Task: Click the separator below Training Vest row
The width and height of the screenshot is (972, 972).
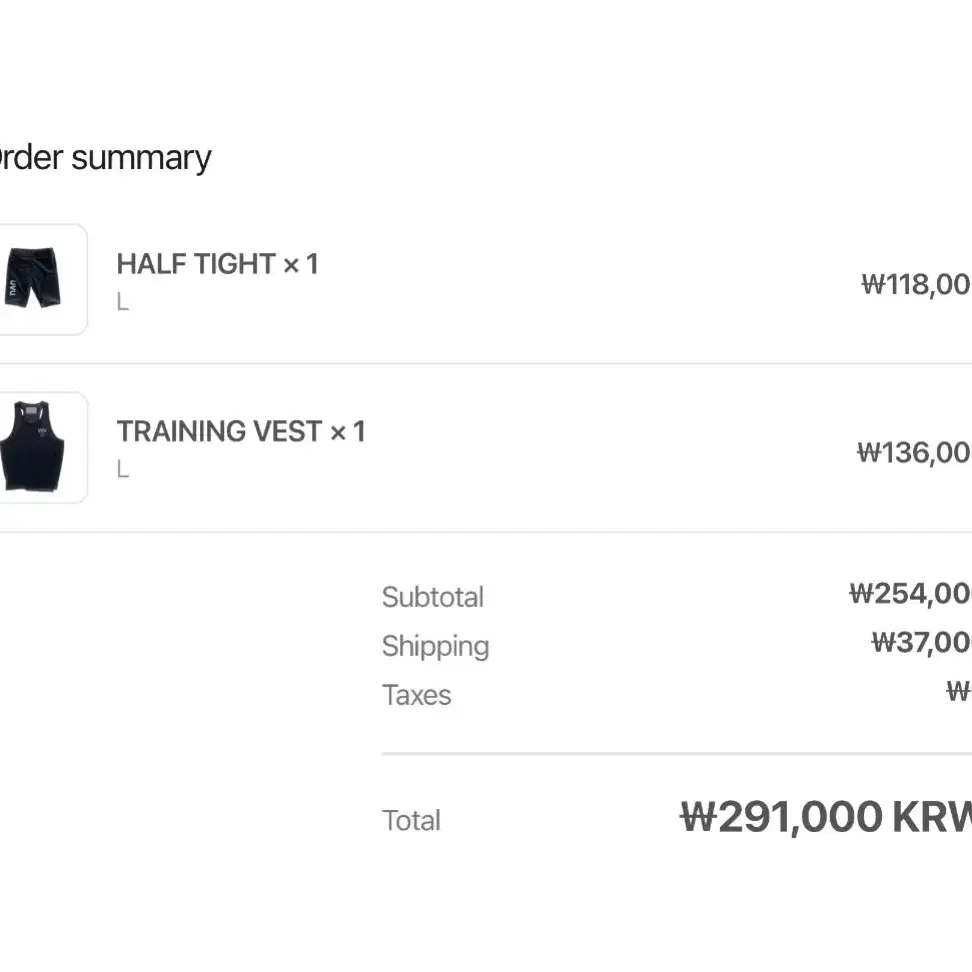Action: 486,532
